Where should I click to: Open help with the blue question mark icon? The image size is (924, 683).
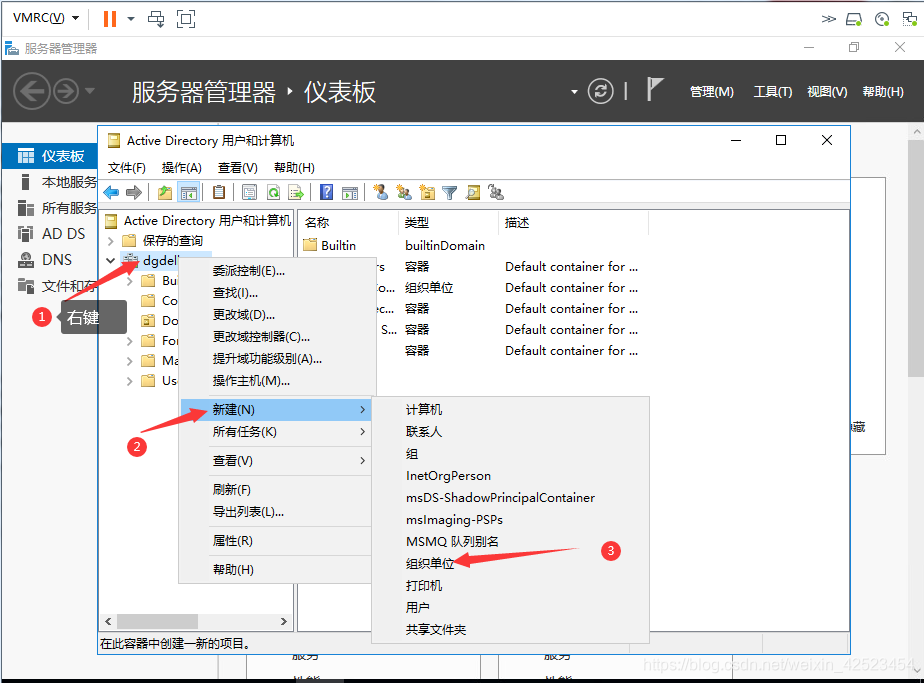(x=326, y=193)
